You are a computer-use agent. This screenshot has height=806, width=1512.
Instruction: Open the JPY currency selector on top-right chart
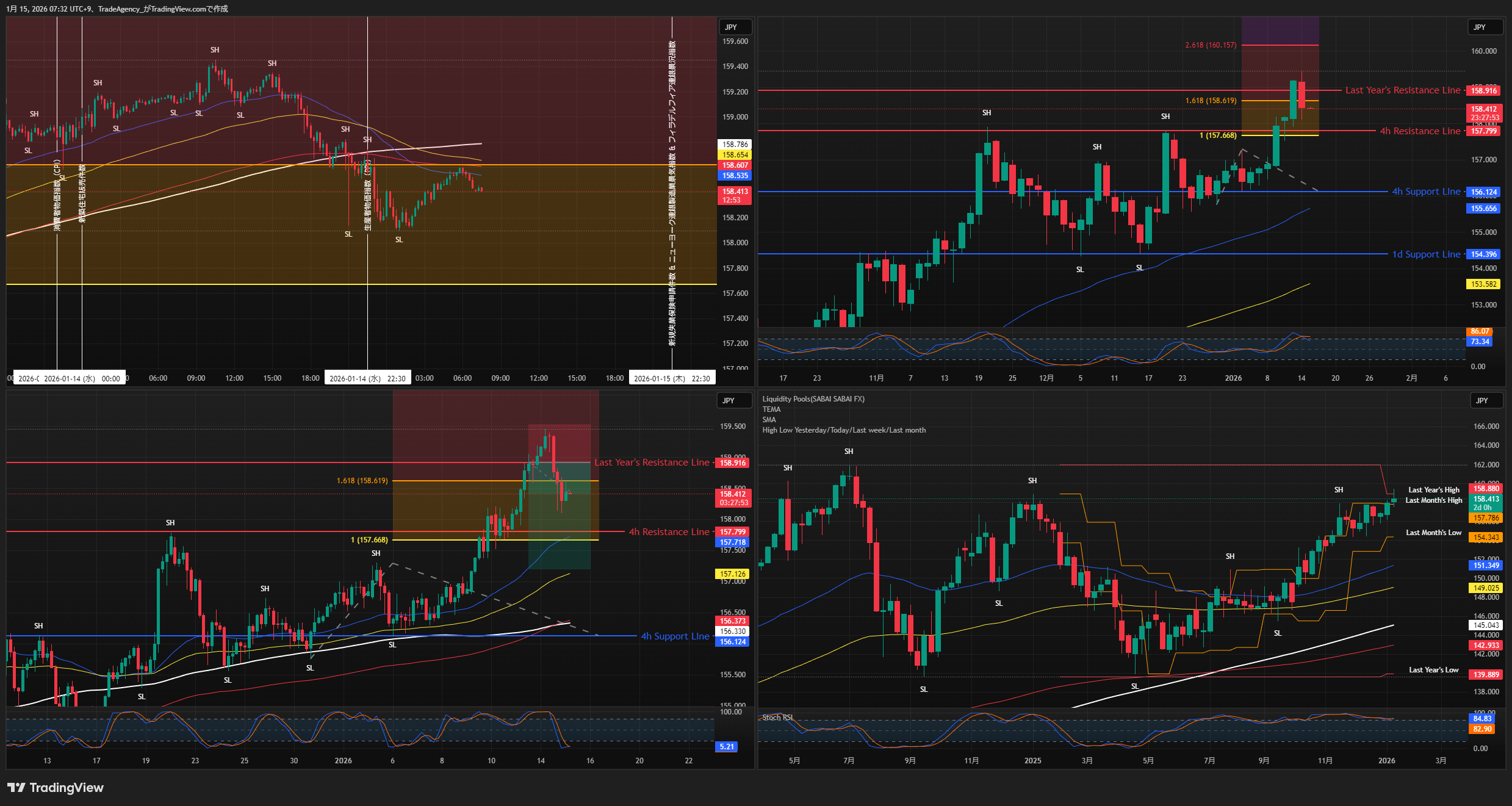(x=1480, y=27)
